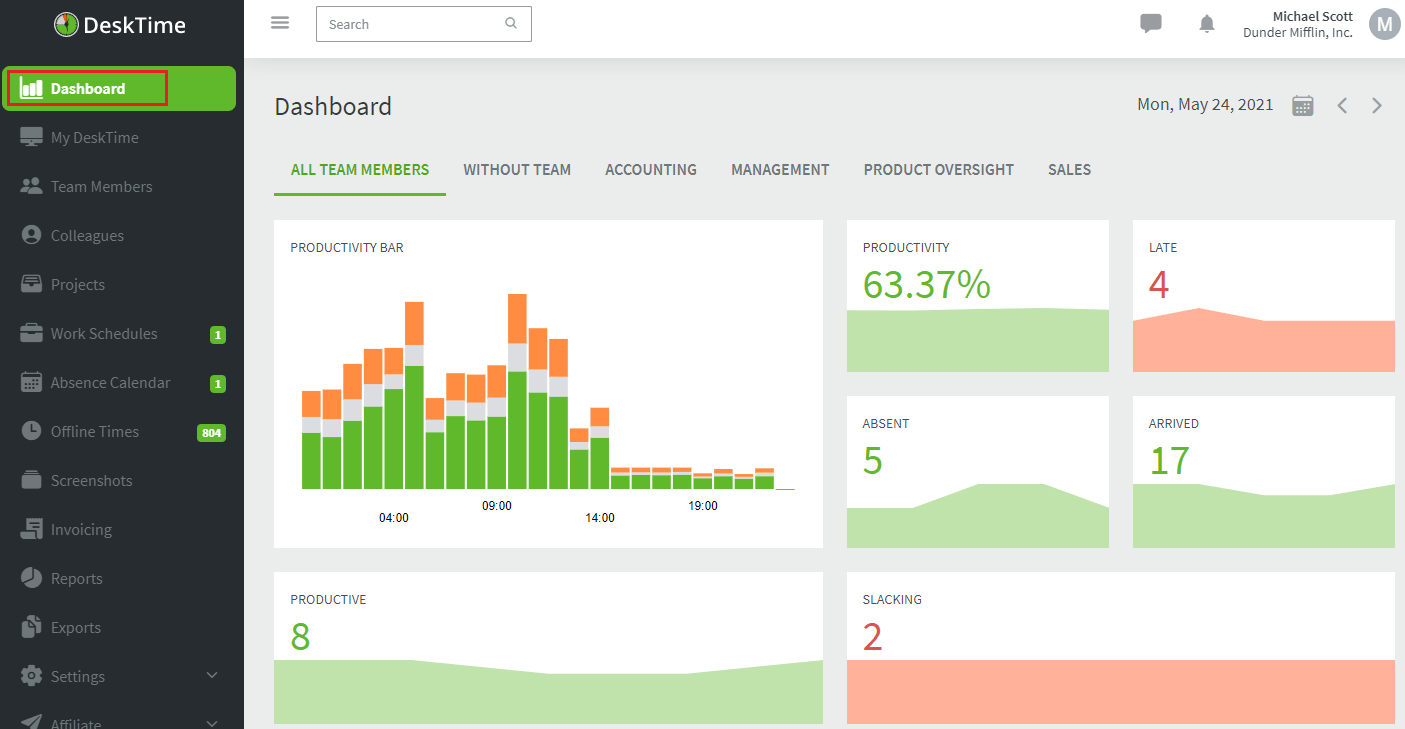Open the Projects section
Viewport: 1405px width, 729px height.
click(77, 284)
